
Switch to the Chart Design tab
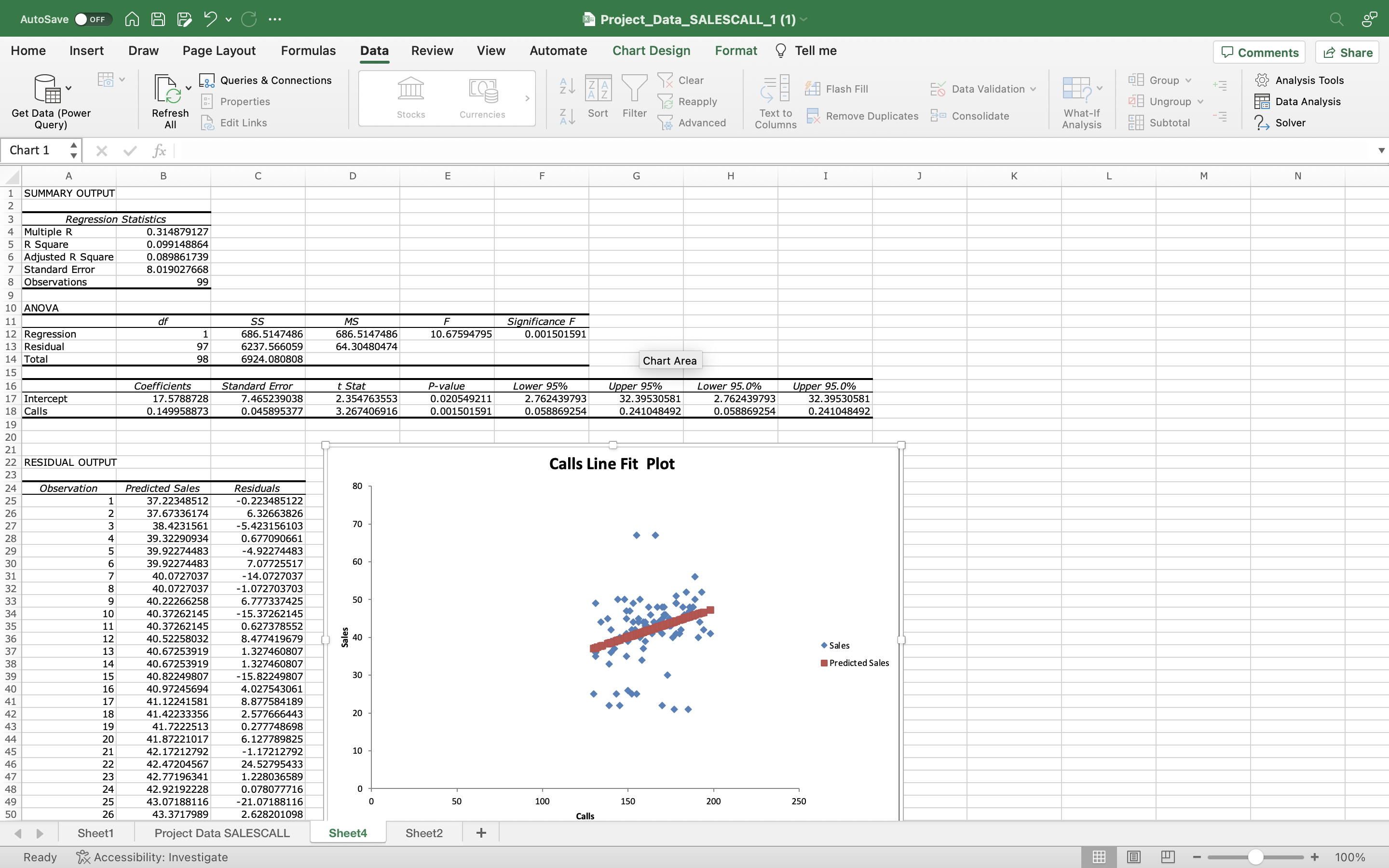click(x=652, y=51)
